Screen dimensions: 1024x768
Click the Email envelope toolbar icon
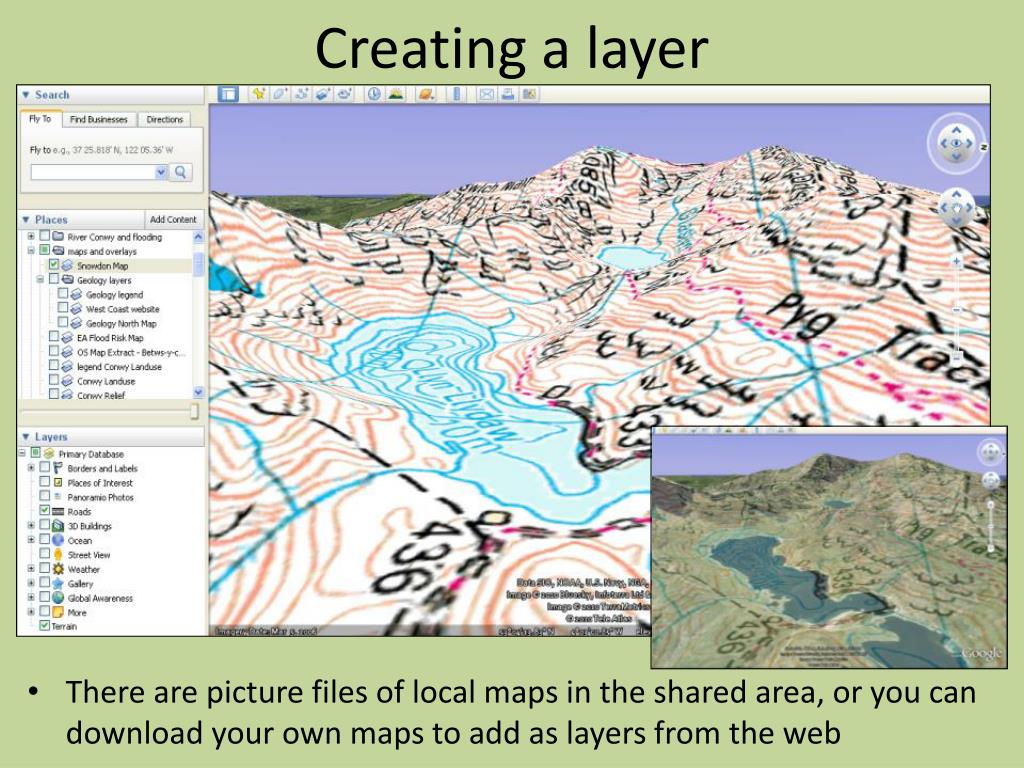coord(486,94)
